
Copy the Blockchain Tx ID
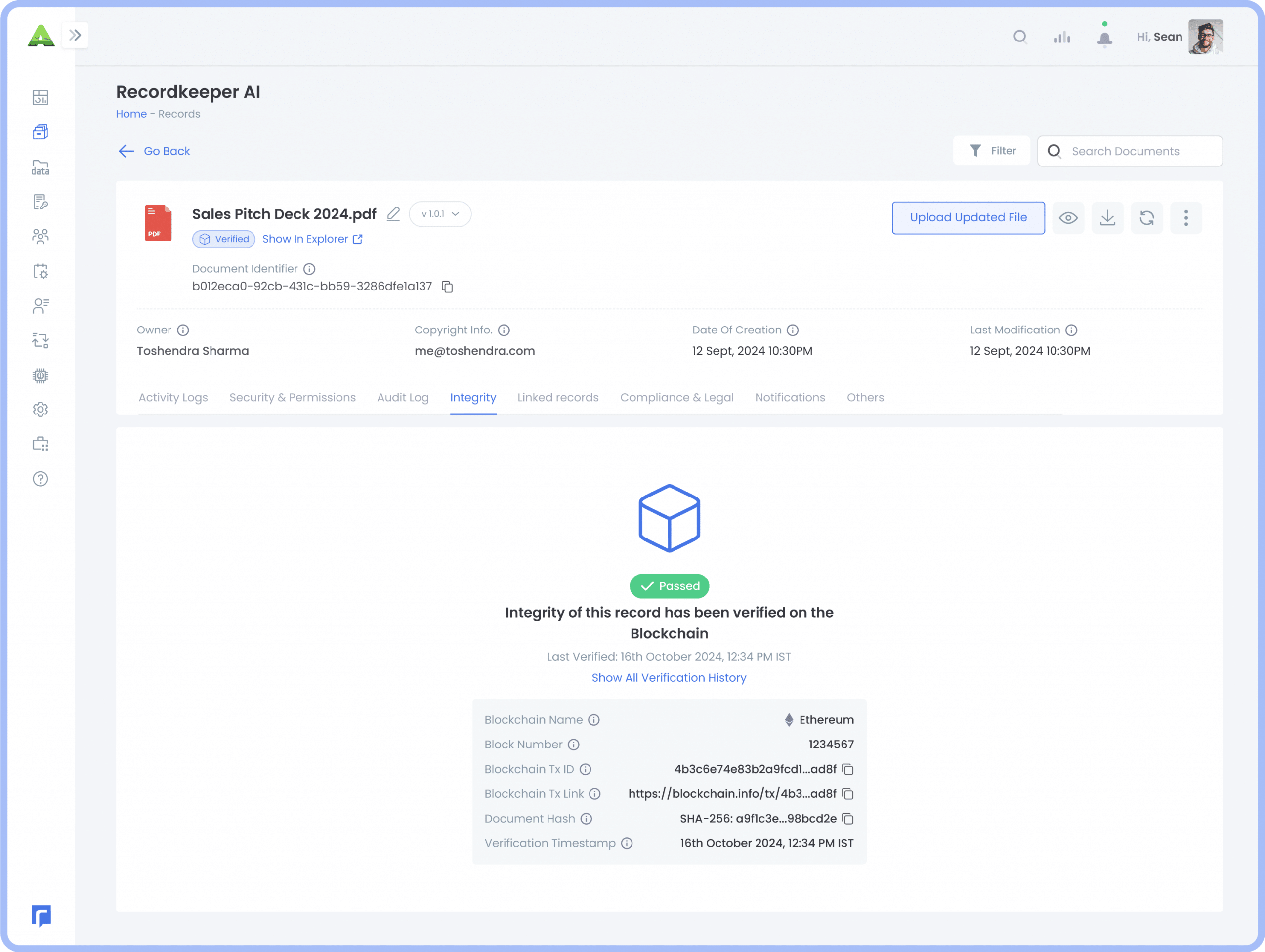pyautogui.click(x=847, y=770)
